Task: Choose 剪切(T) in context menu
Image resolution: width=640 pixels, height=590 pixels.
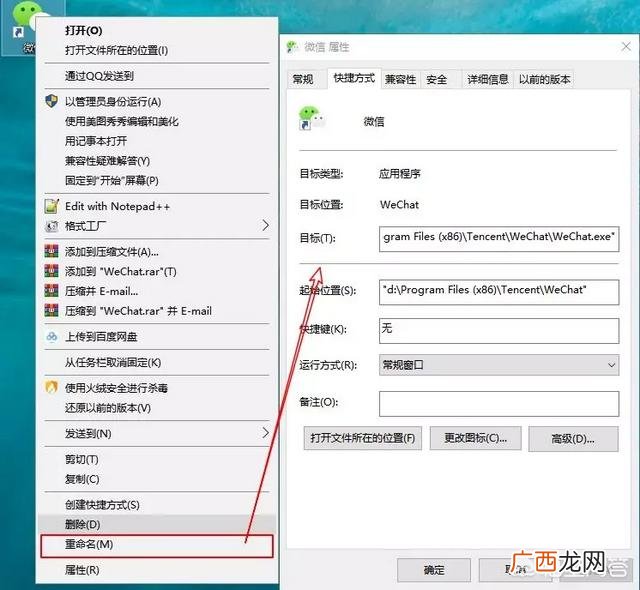Action: coord(156,459)
